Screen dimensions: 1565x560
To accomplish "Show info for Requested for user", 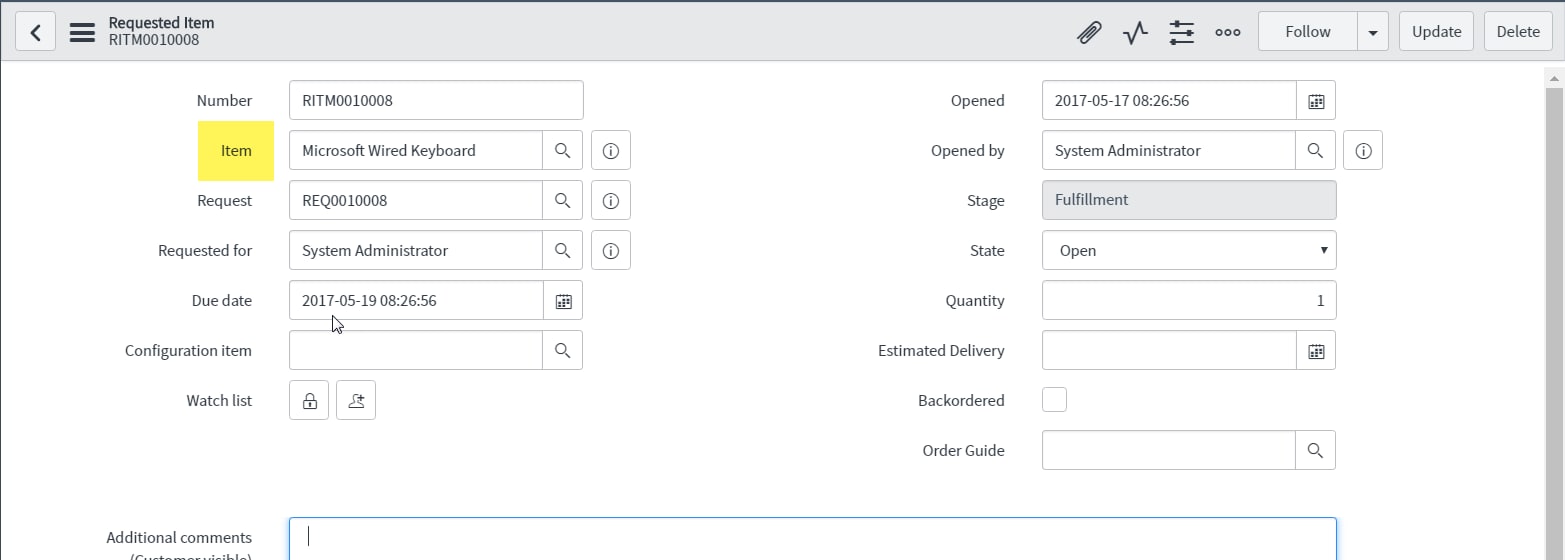I will 611,250.
